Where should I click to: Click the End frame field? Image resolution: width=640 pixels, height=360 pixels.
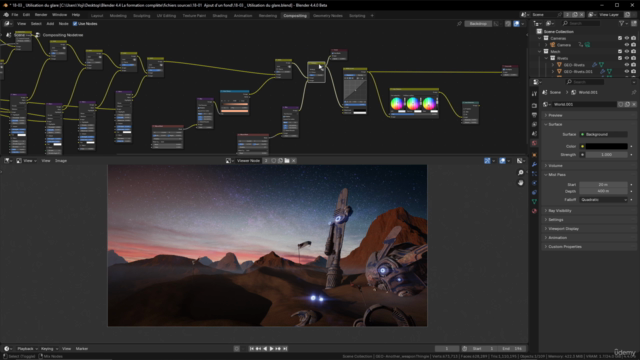coord(511,349)
